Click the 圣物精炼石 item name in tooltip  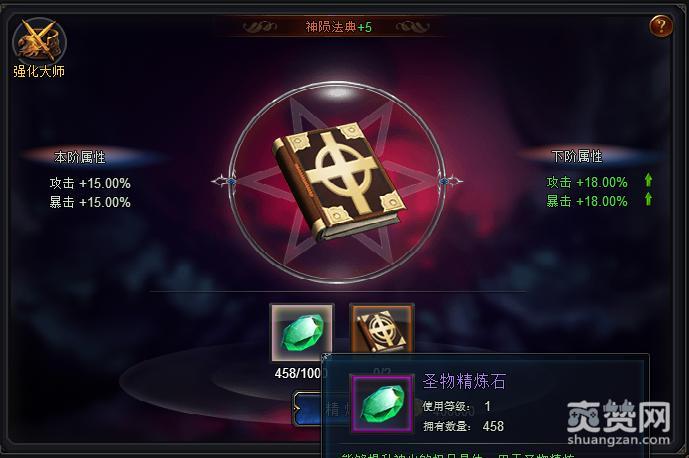pyautogui.click(x=464, y=381)
